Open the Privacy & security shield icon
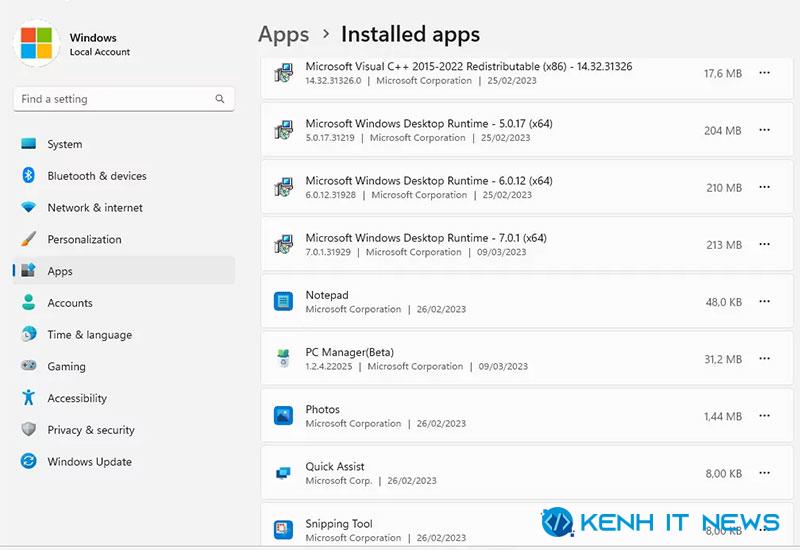 pyautogui.click(x=29, y=429)
